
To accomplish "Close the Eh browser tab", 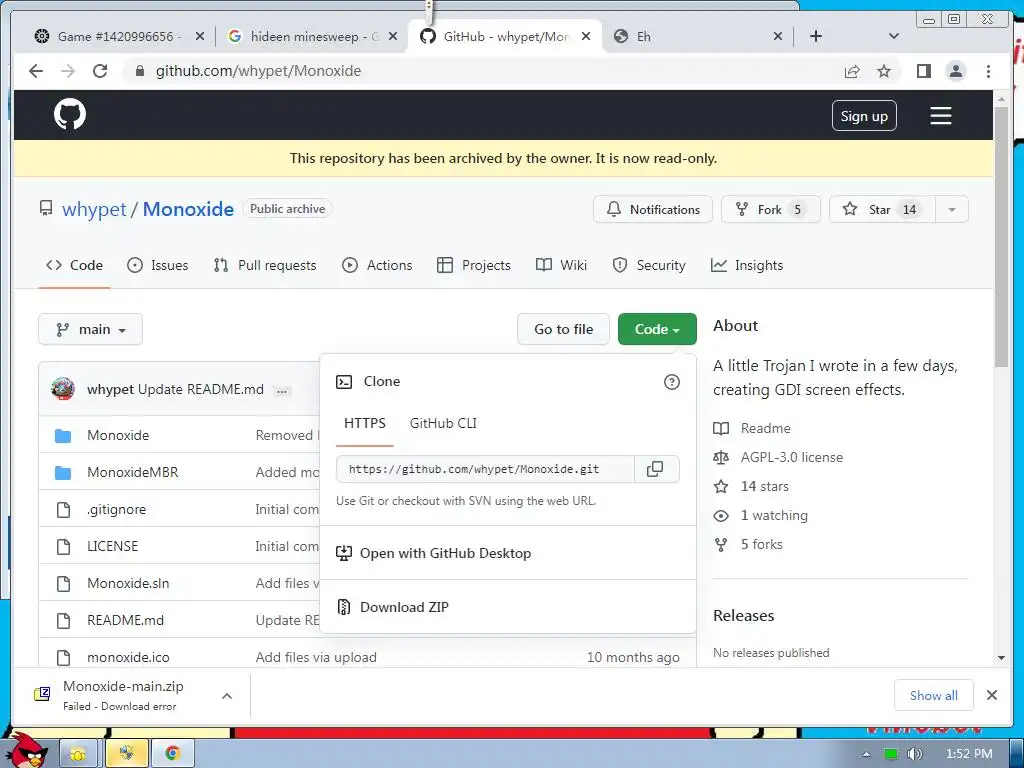I will pyautogui.click(x=777, y=36).
